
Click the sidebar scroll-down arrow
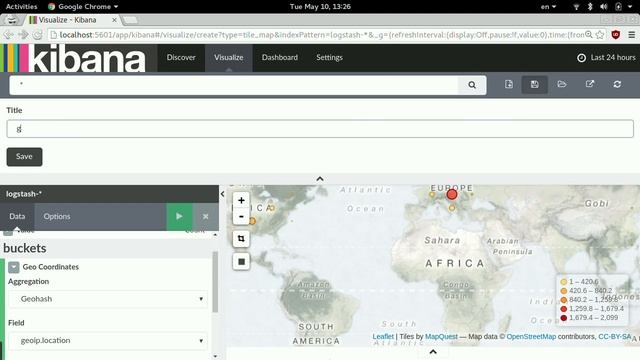point(215,356)
